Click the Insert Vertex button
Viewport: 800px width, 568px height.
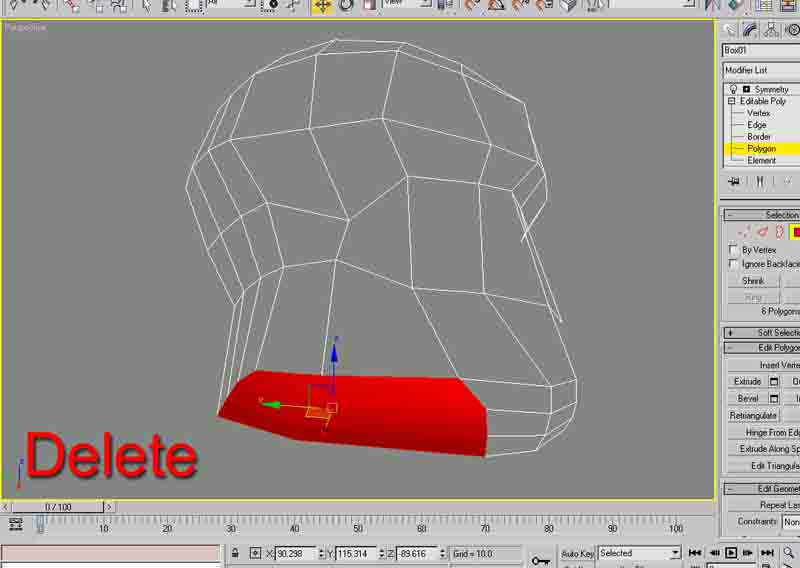764,365
